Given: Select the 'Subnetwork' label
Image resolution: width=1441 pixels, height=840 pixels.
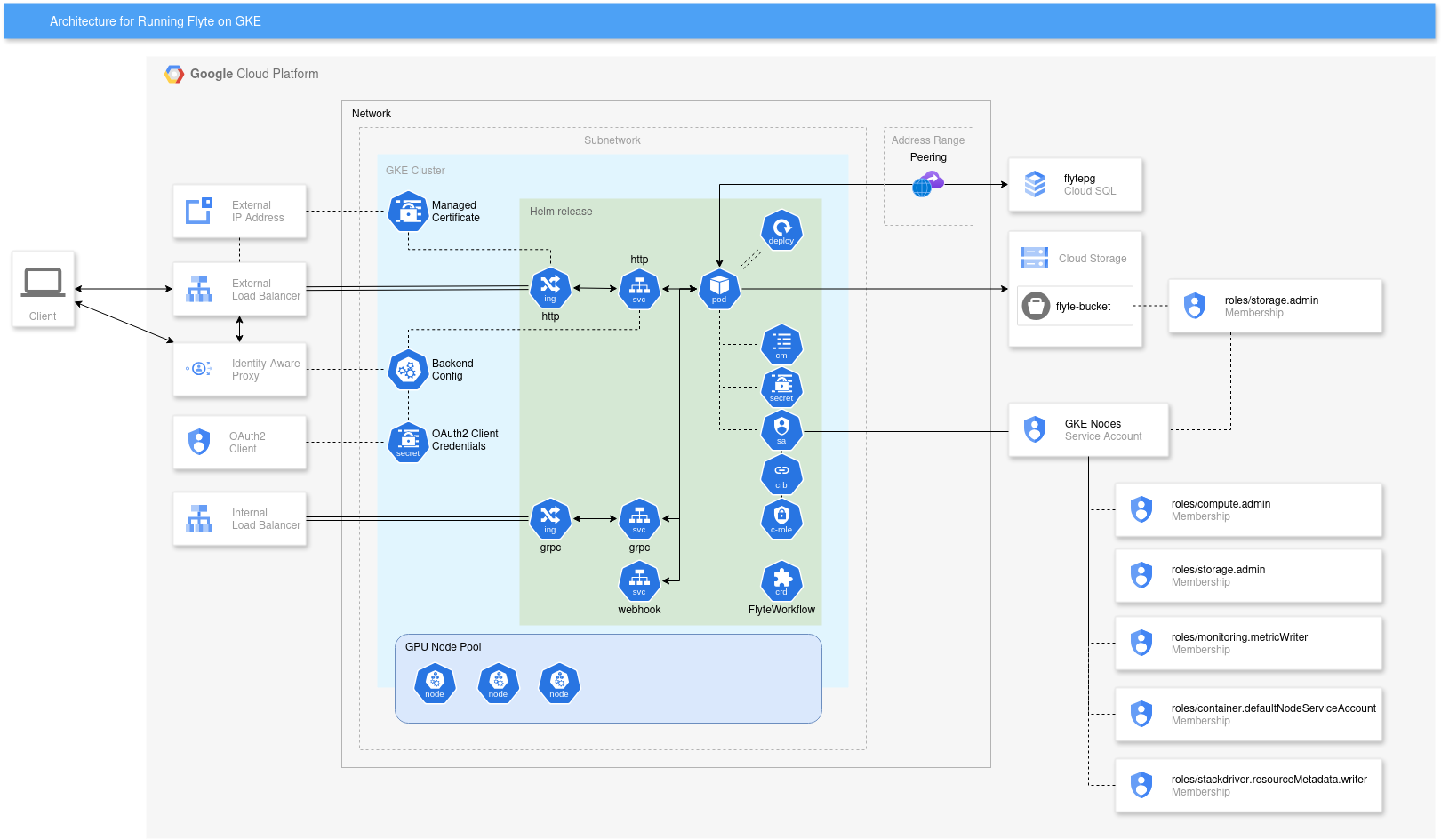Looking at the screenshot, I should click(612, 140).
